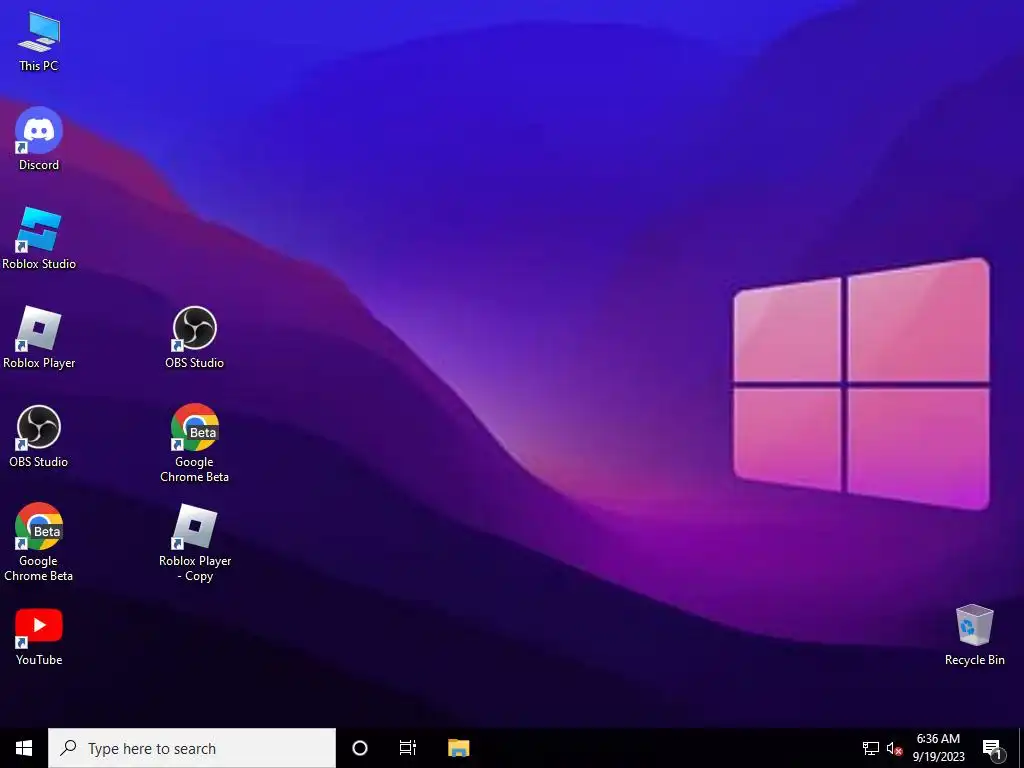The image size is (1024, 768).
Task: Open the notification center icon
Action: tap(993, 748)
